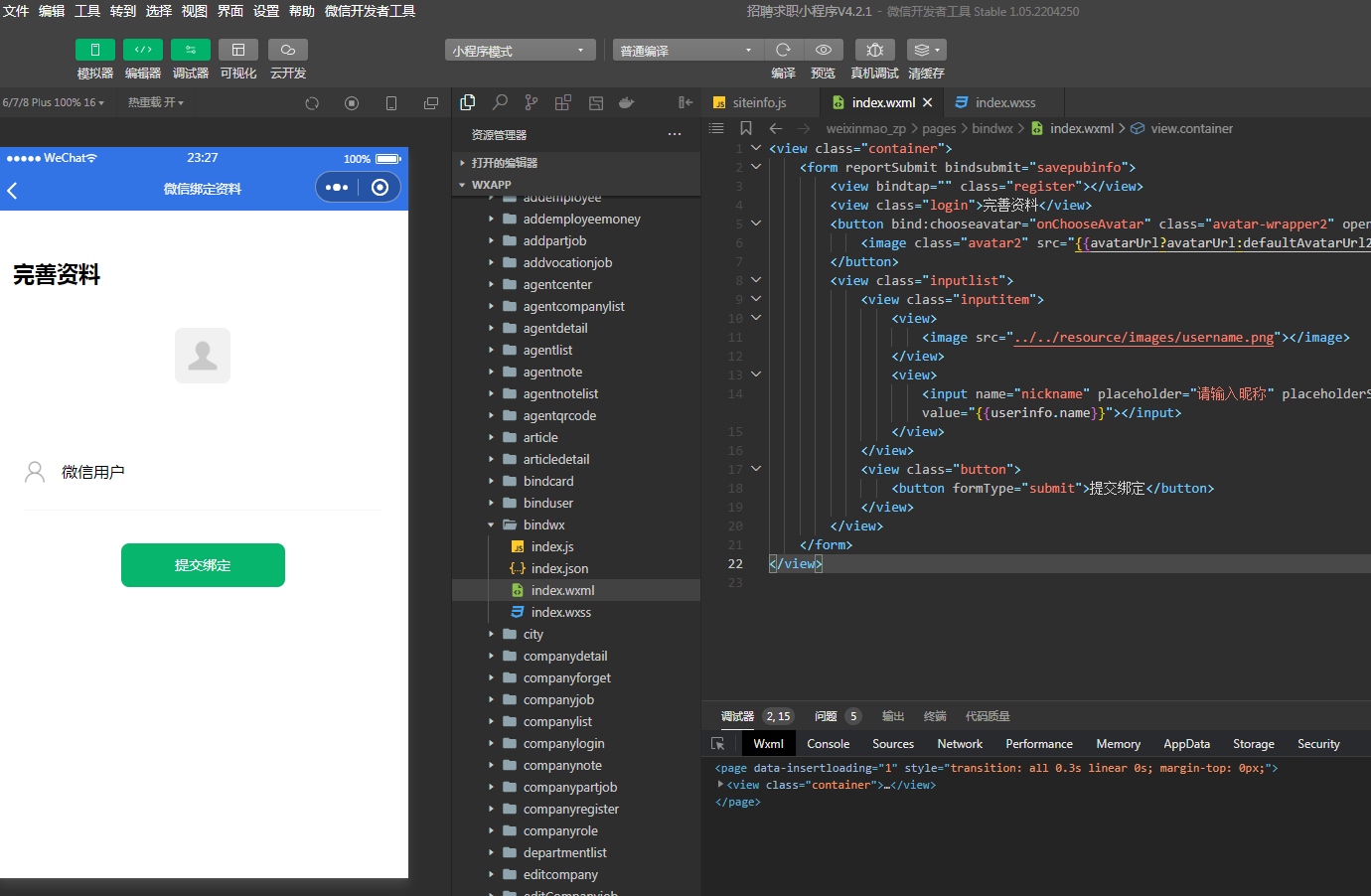1371x896 pixels.
Task: Open index.js in bindwx folder
Action: click(x=576, y=546)
